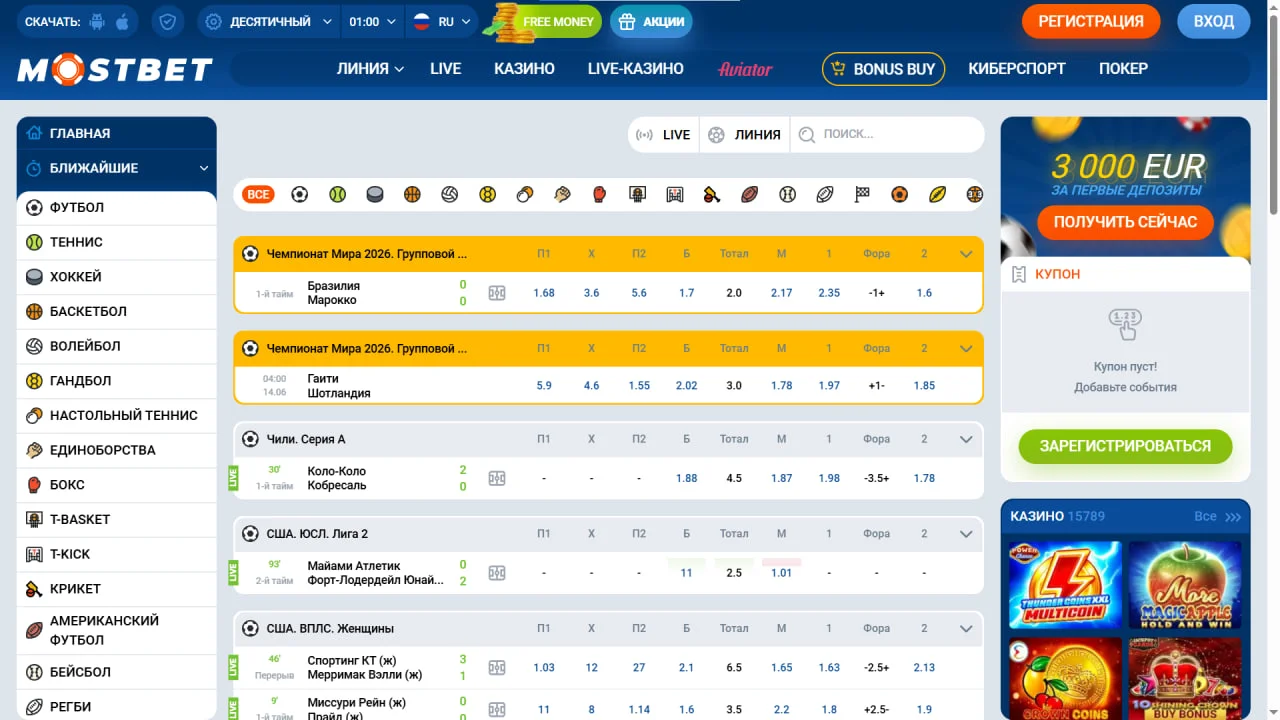Image resolution: width=1280 pixels, height=720 pixels.
Task: Select the American football icon in filter row
Action: (750, 194)
